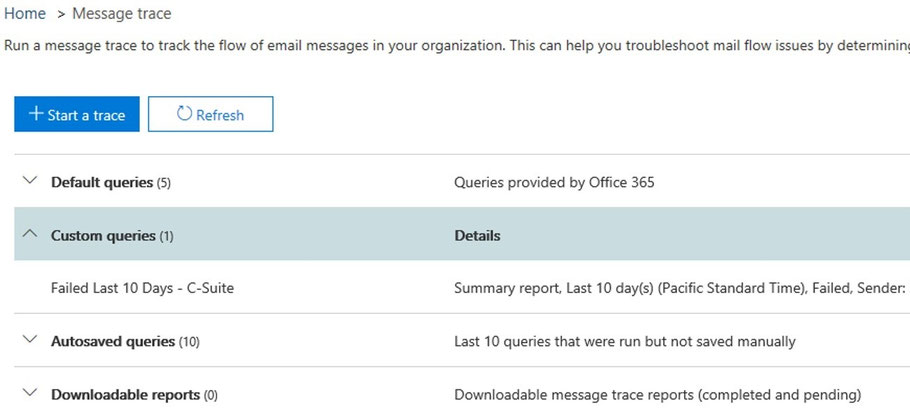The image size is (910, 408).
Task: Click the plus icon on Start a trace
Action: pyautogui.click(x=37, y=114)
